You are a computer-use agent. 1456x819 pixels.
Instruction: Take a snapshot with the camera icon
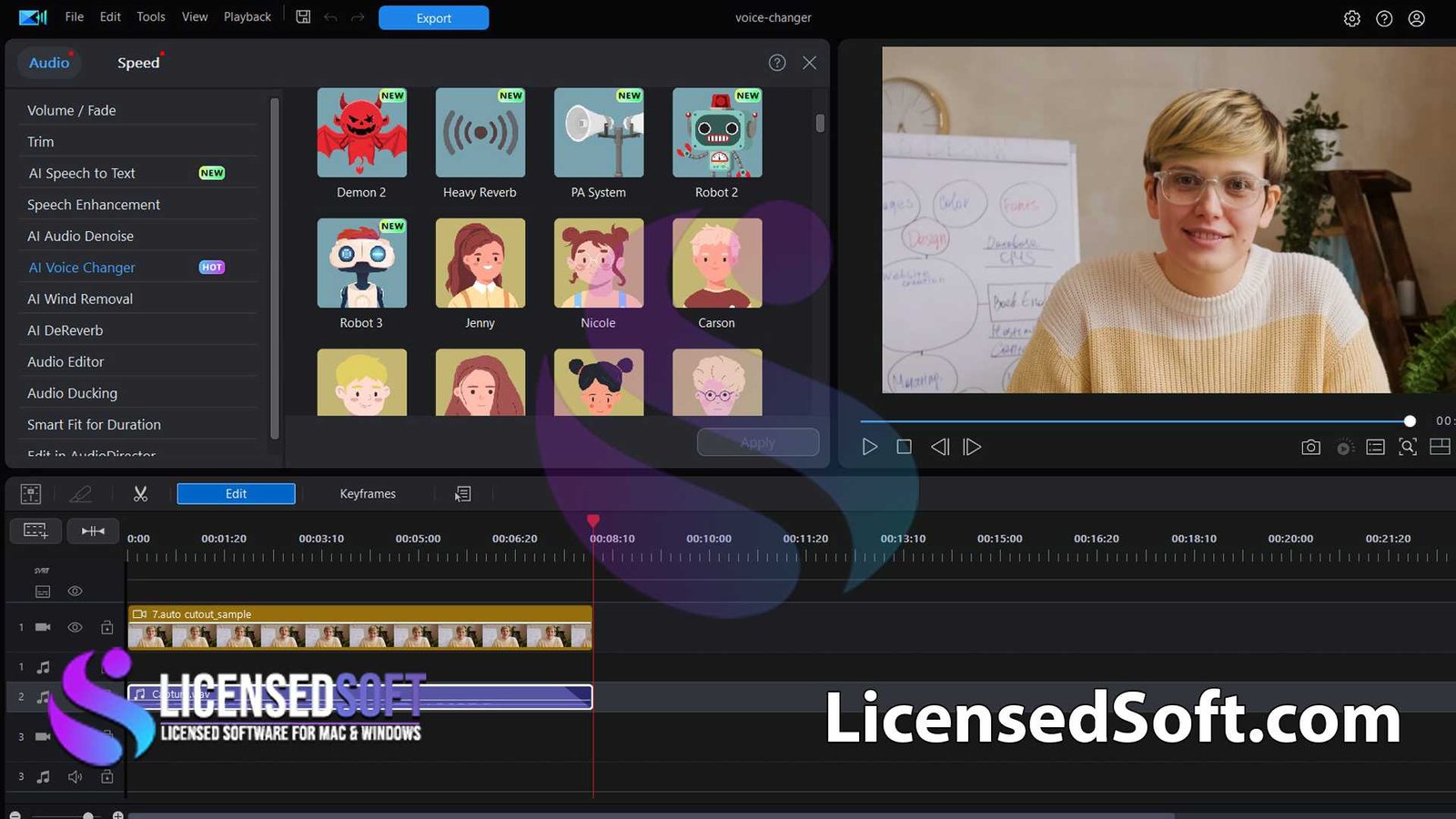[x=1310, y=447]
